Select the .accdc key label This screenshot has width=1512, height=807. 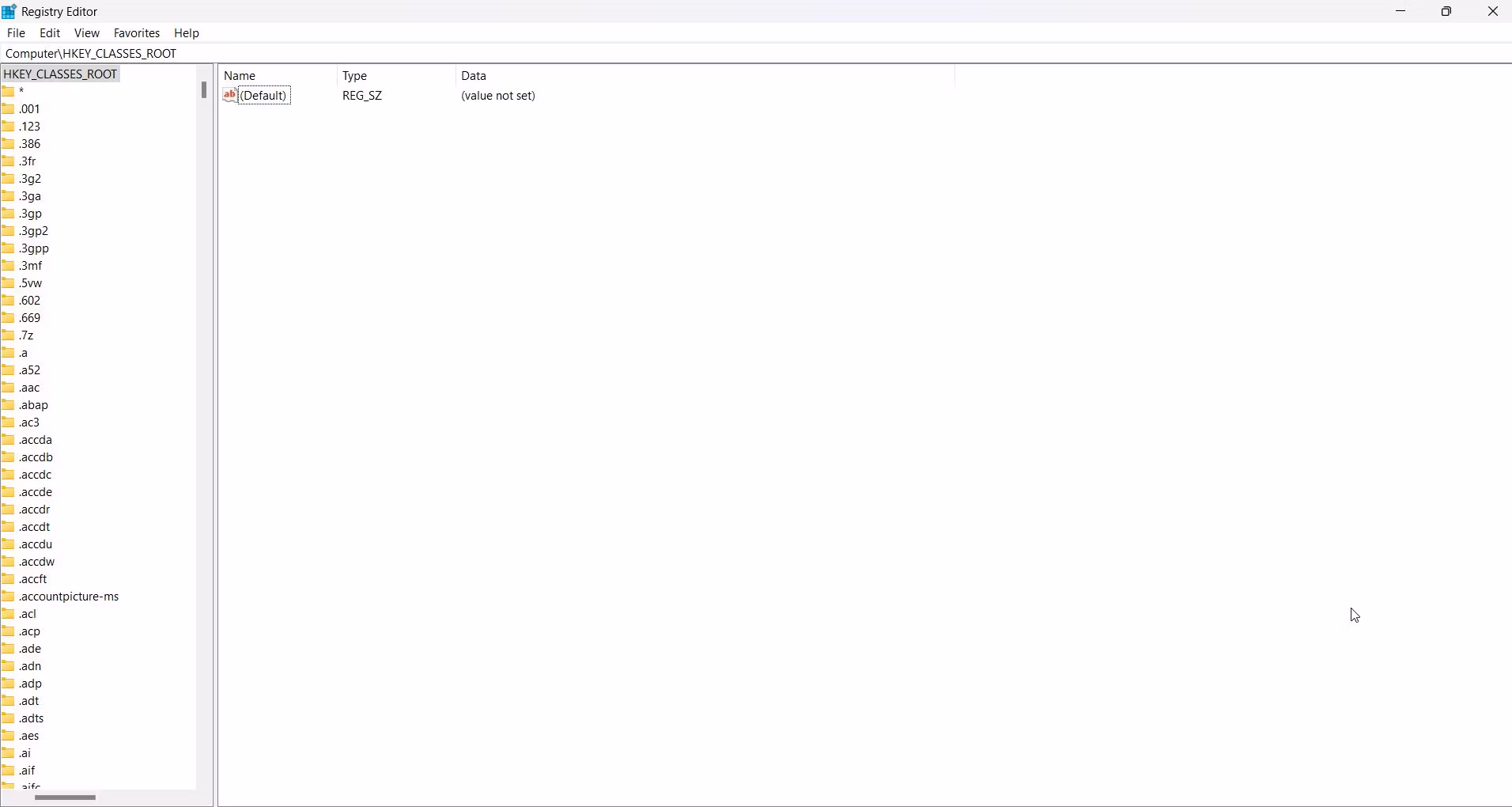point(36,475)
